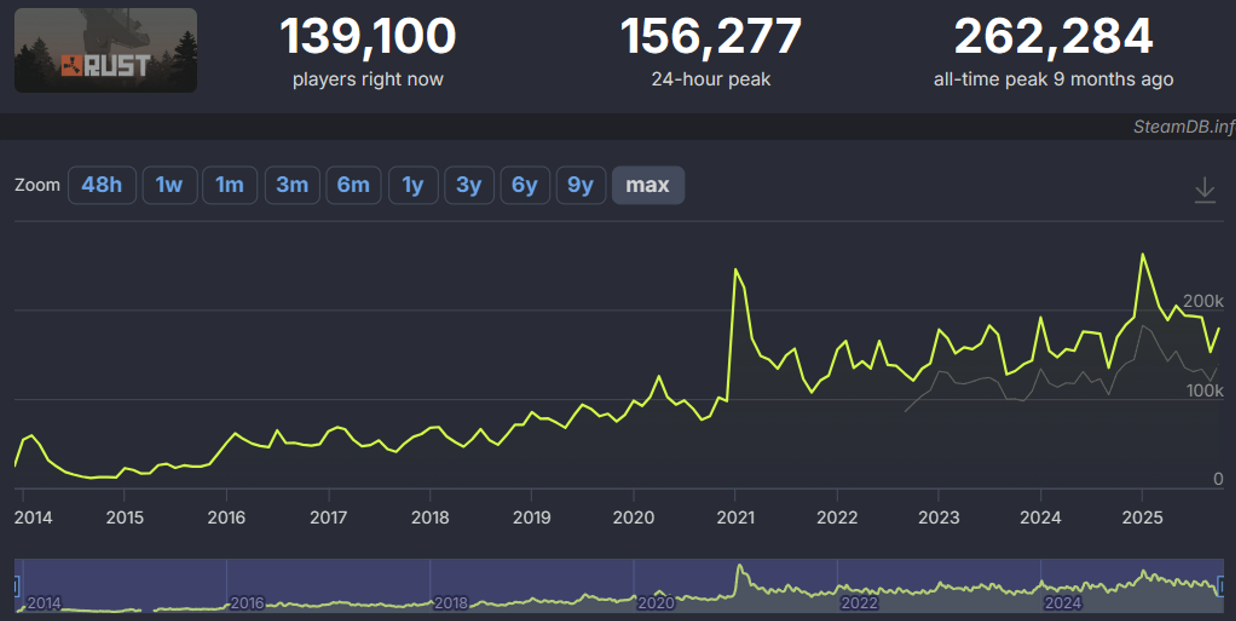The image size is (1236, 621).
Task: Grab the left navigator range handle
Action: point(17,586)
